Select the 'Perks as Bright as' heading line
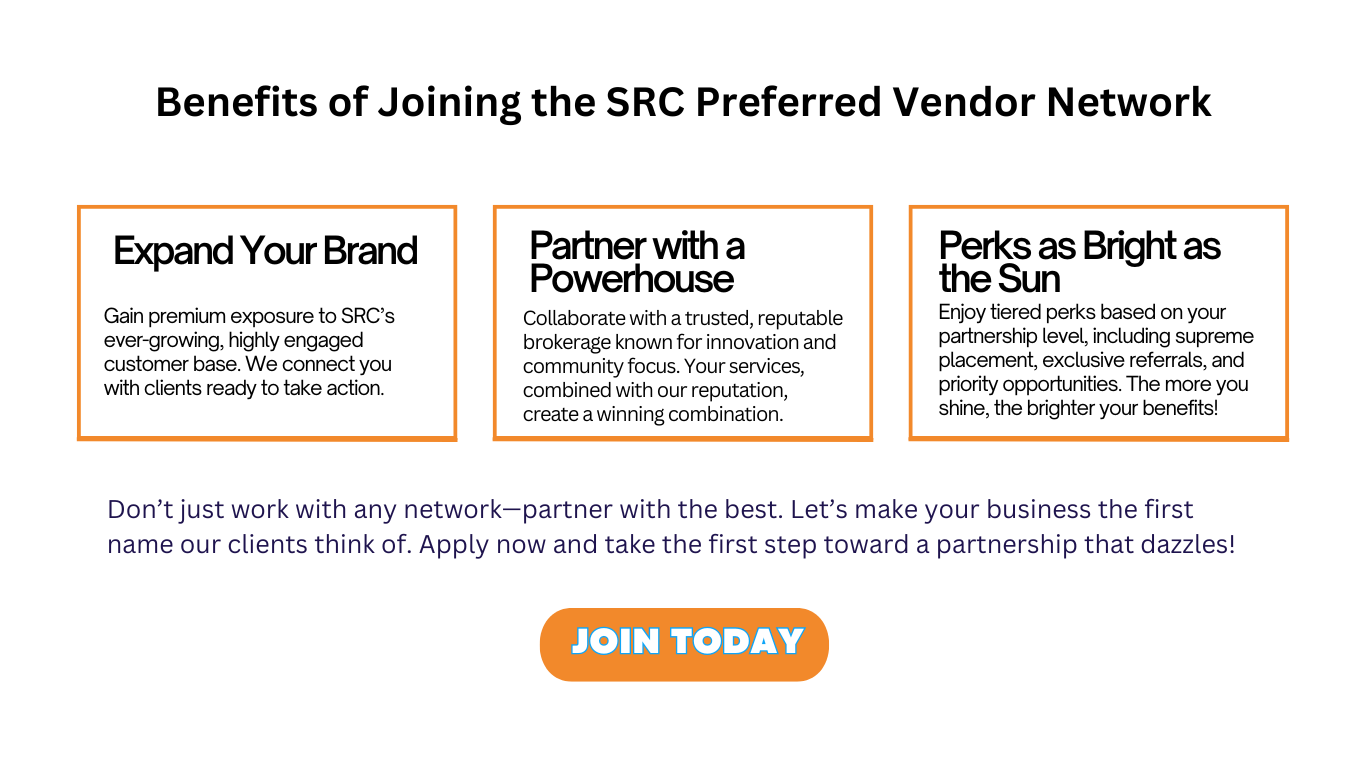Viewport: 1366px width, 768px height. (x=1079, y=245)
